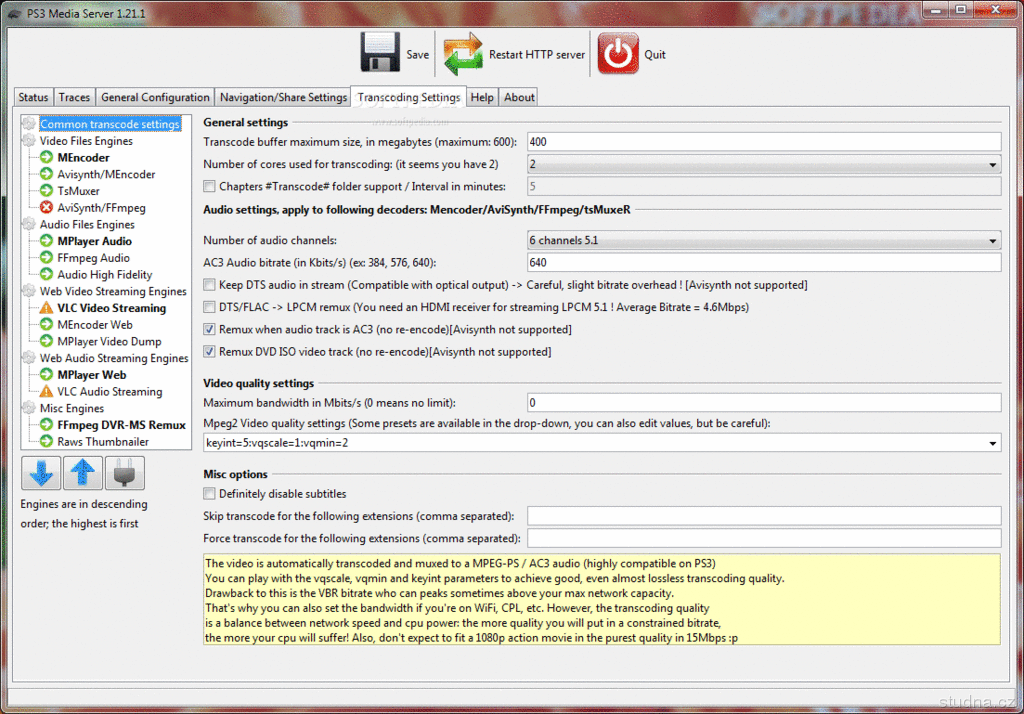Open the About tab
The height and width of the screenshot is (714, 1024).
click(x=519, y=97)
